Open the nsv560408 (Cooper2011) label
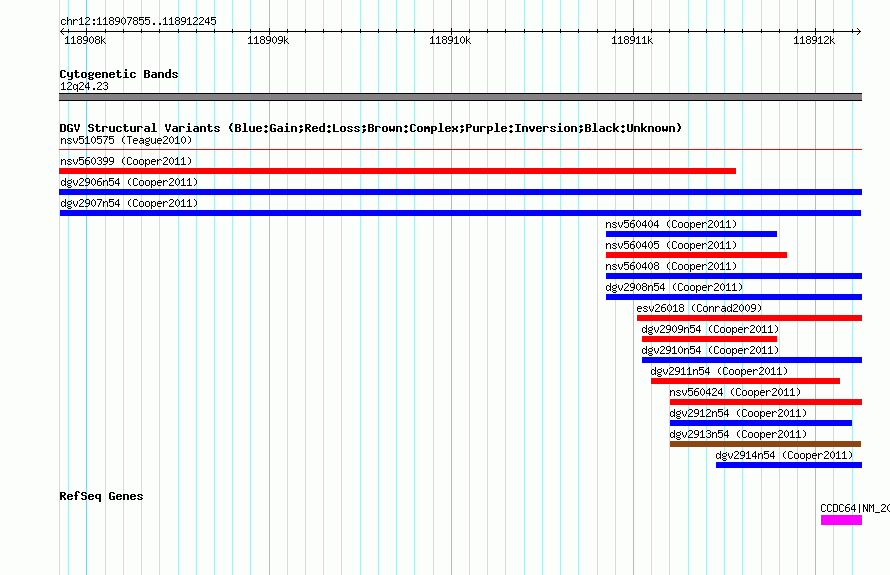 pos(671,266)
